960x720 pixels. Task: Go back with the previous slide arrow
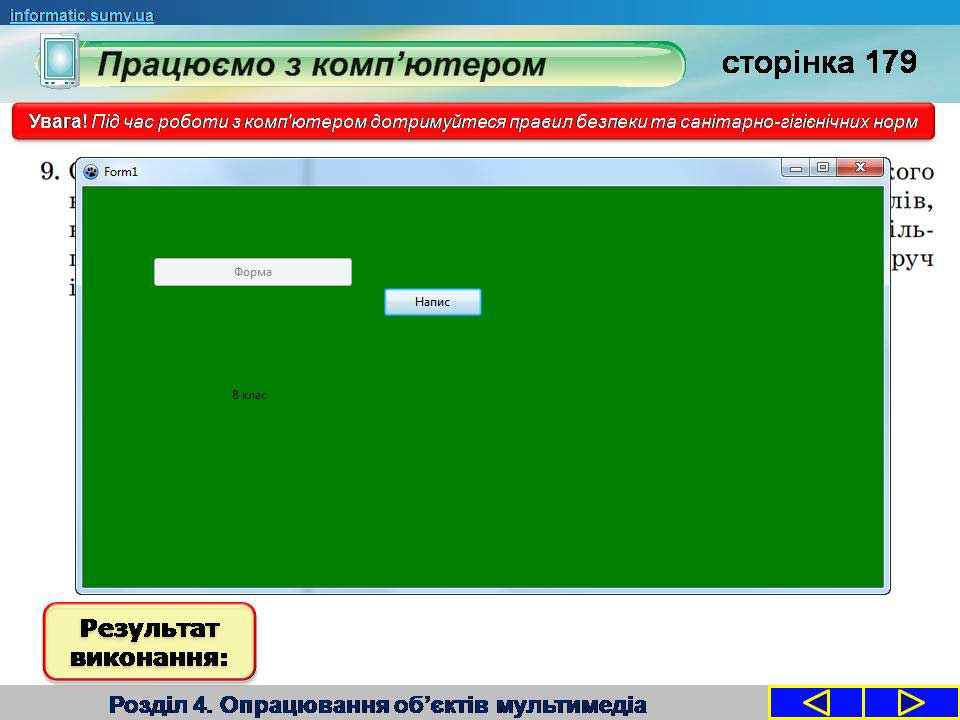[x=816, y=703]
